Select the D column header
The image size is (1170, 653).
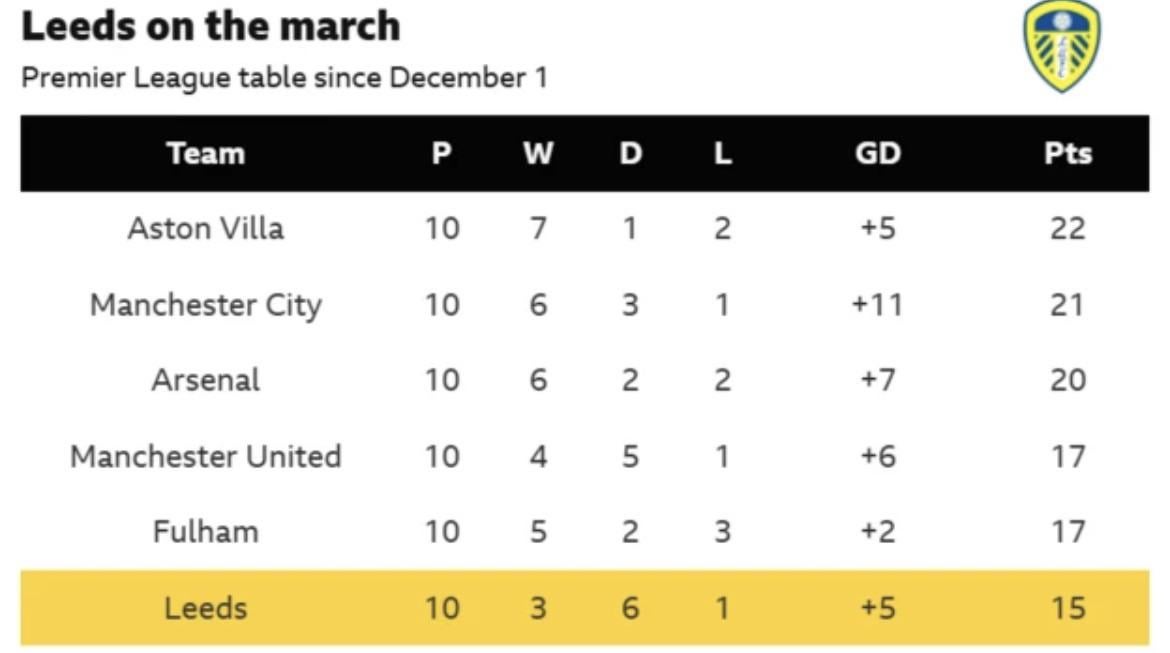pyautogui.click(x=630, y=153)
